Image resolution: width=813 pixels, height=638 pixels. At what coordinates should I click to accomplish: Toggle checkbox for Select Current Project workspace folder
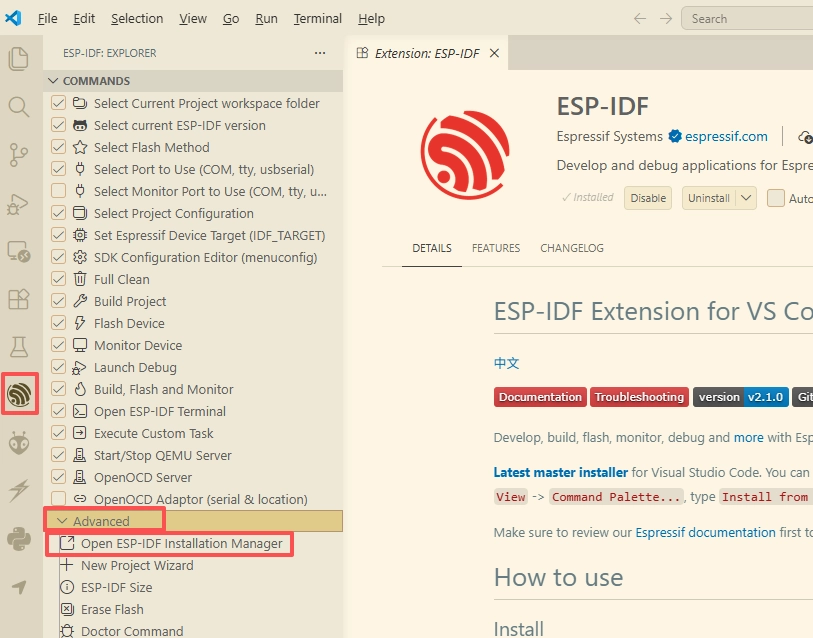(59, 103)
